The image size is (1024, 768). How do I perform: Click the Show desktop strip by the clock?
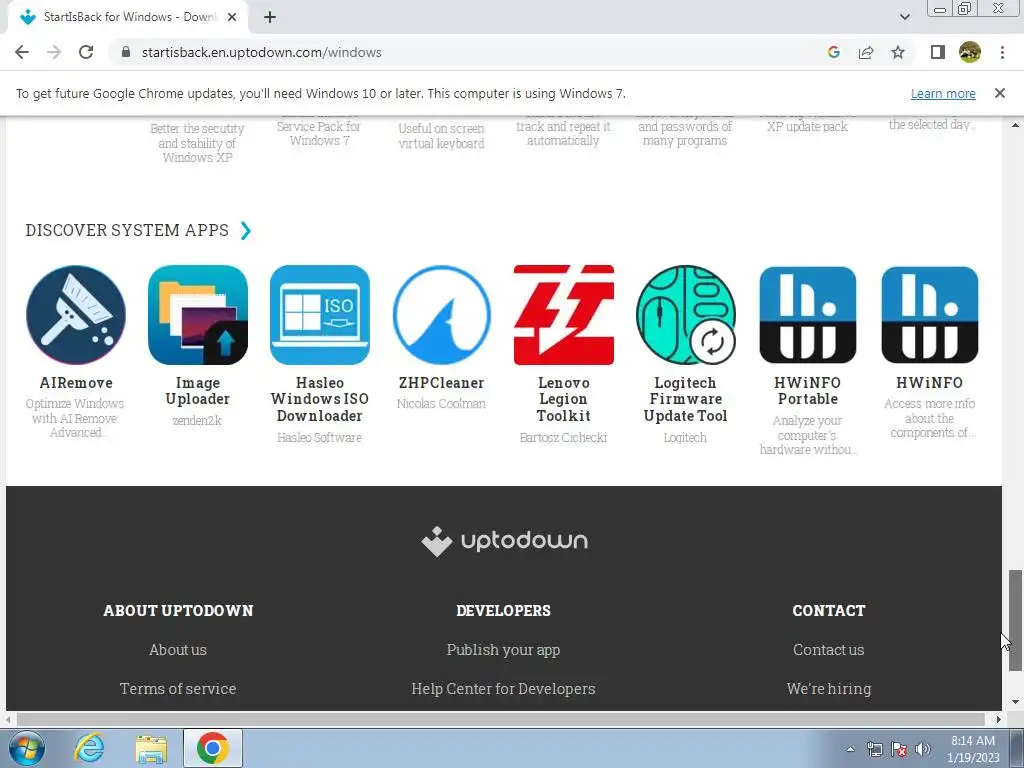tap(1017, 748)
